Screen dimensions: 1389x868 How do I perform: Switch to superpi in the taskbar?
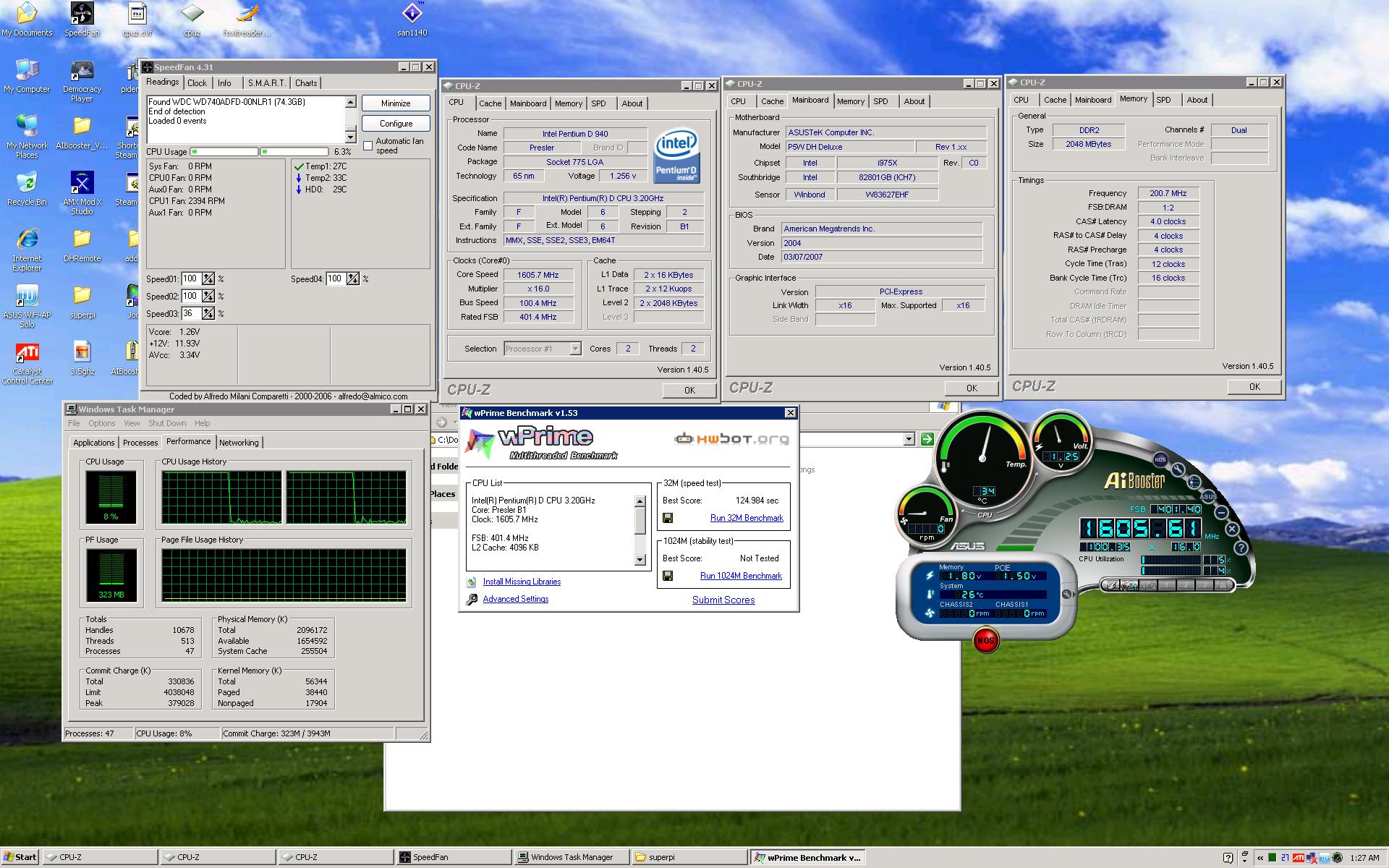[x=688, y=857]
